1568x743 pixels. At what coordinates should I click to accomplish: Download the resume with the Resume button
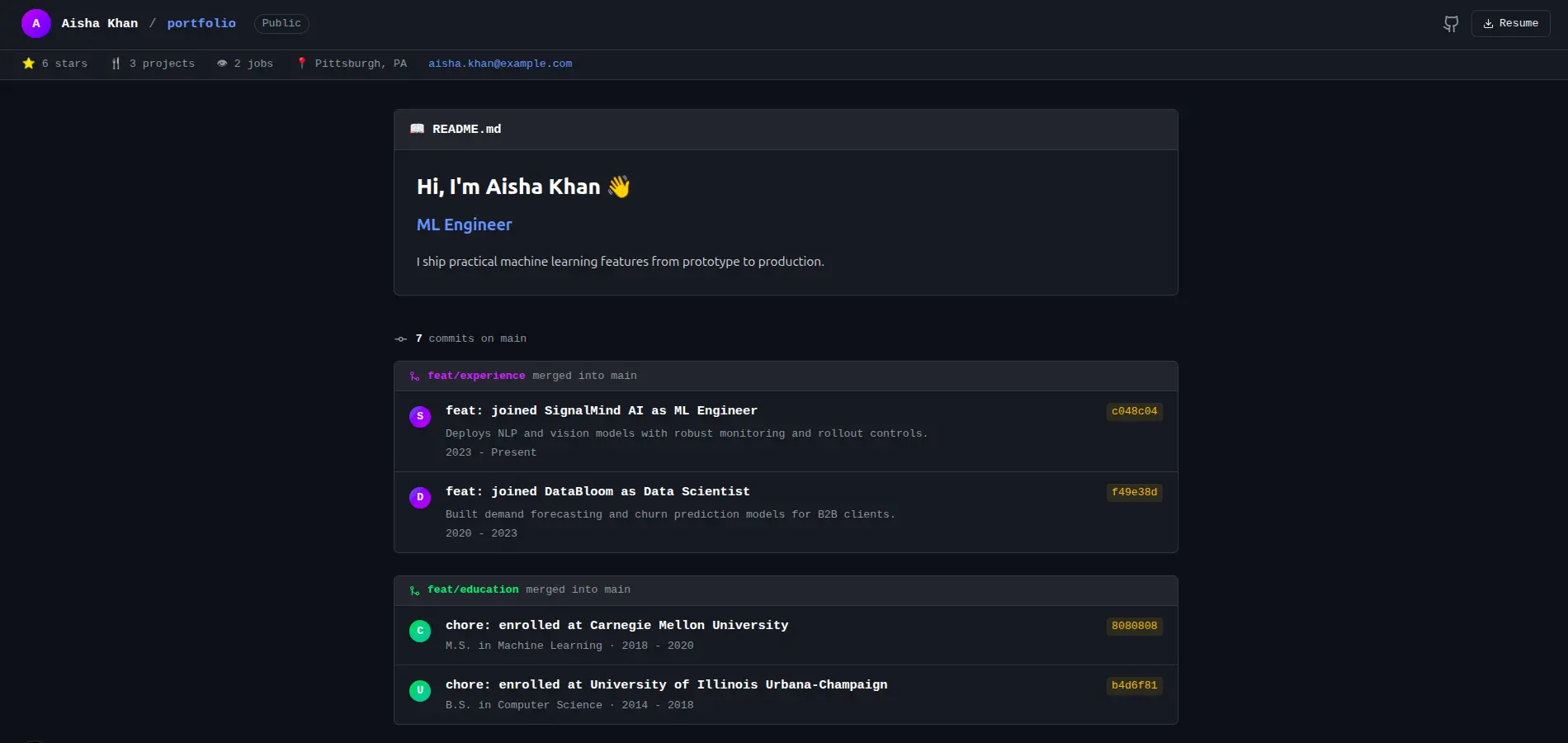coord(1510,24)
